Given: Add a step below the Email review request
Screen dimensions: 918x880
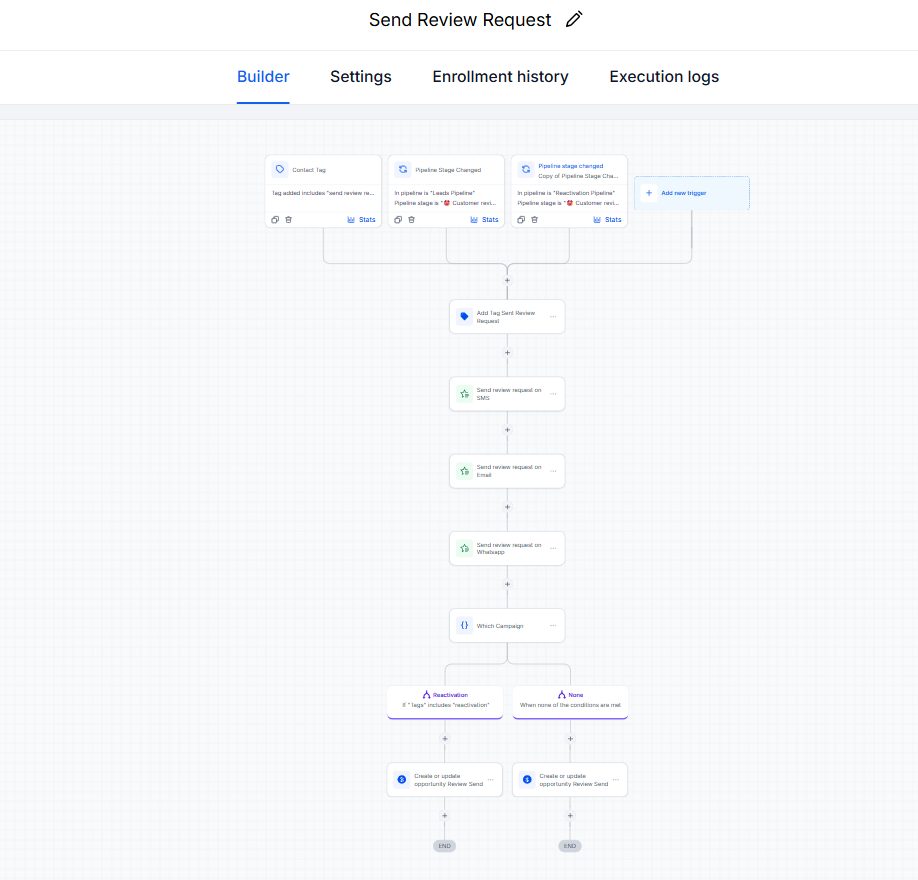Looking at the screenshot, I should coord(508,507).
